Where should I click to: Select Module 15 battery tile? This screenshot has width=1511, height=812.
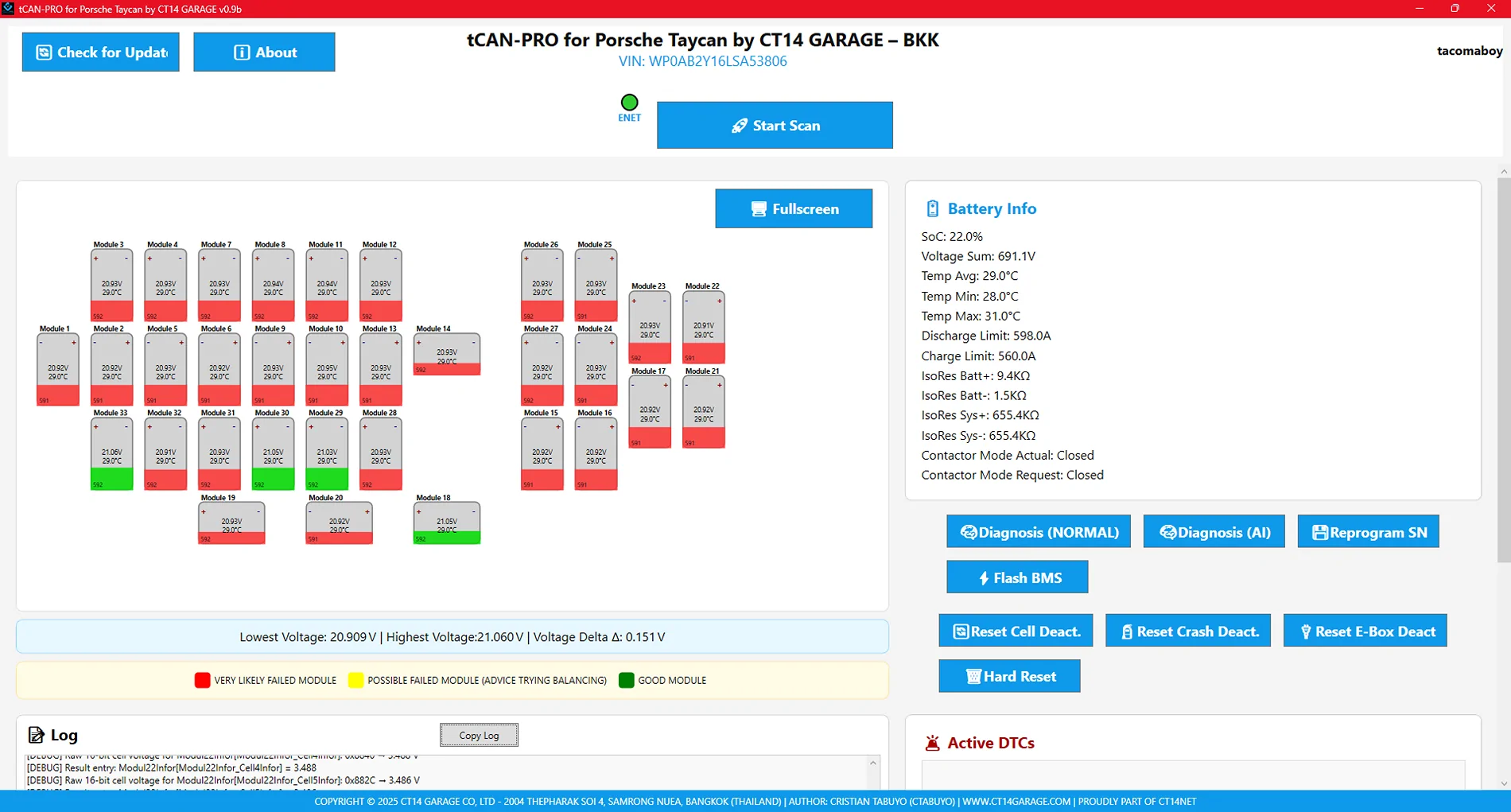click(542, 454)
